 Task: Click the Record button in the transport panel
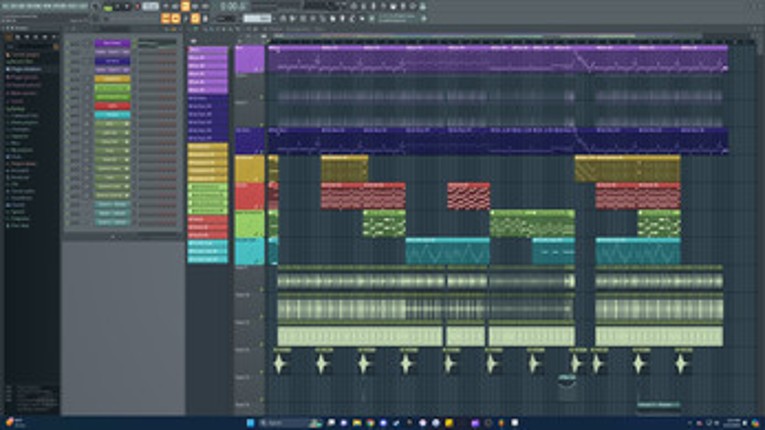(x=137, y=7)
